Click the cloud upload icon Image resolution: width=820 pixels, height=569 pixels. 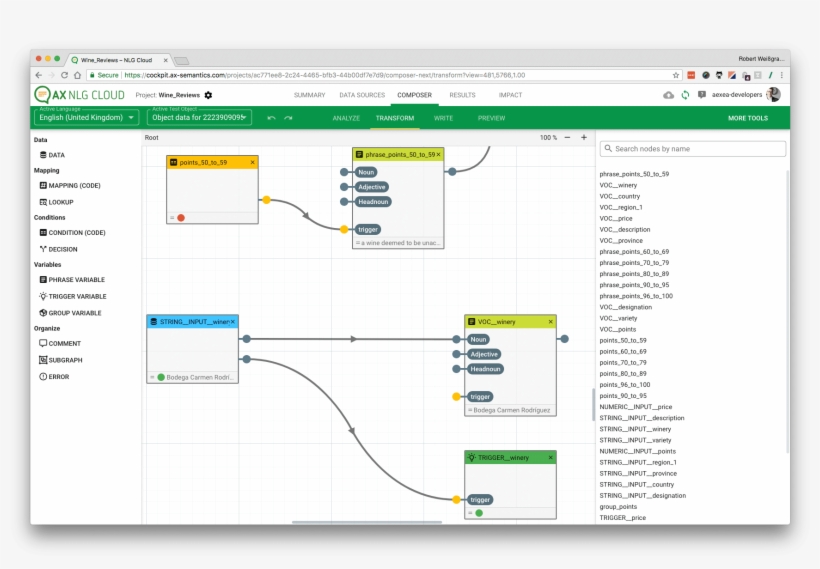(x=668, y=95)
